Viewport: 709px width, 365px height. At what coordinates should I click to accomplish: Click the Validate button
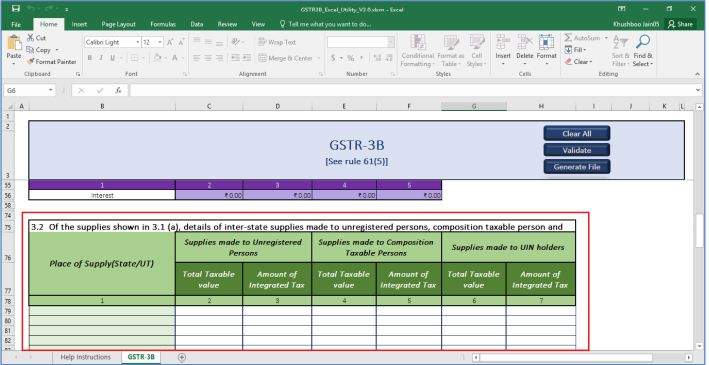tap(577, 150)
